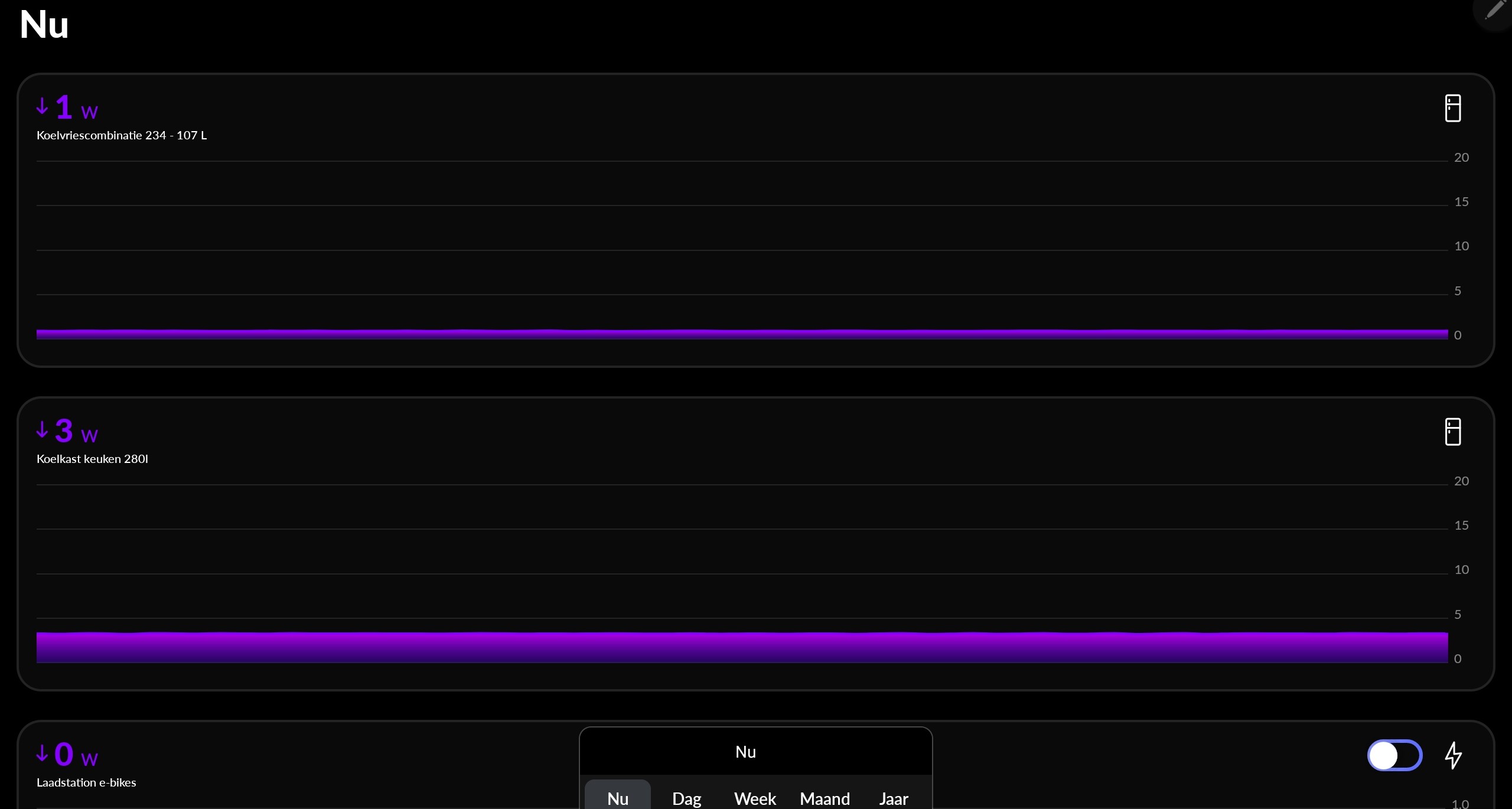Click the Nu title in period selector

[745, 752]
